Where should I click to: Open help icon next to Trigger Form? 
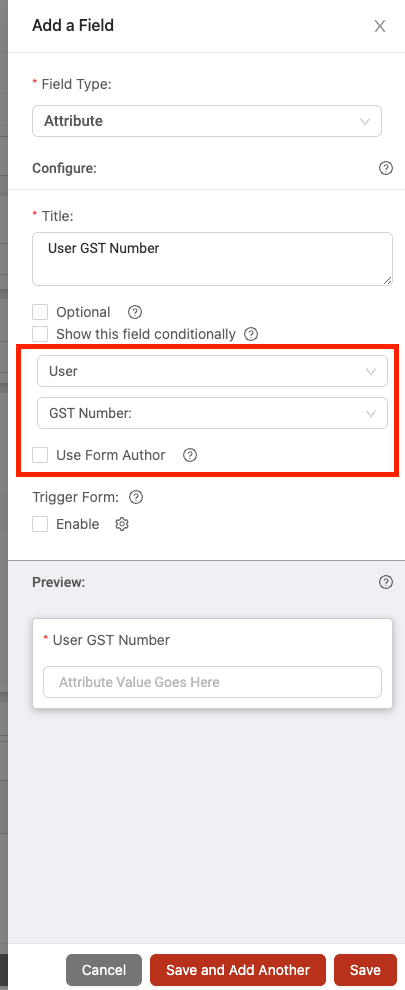pos(136,497)
